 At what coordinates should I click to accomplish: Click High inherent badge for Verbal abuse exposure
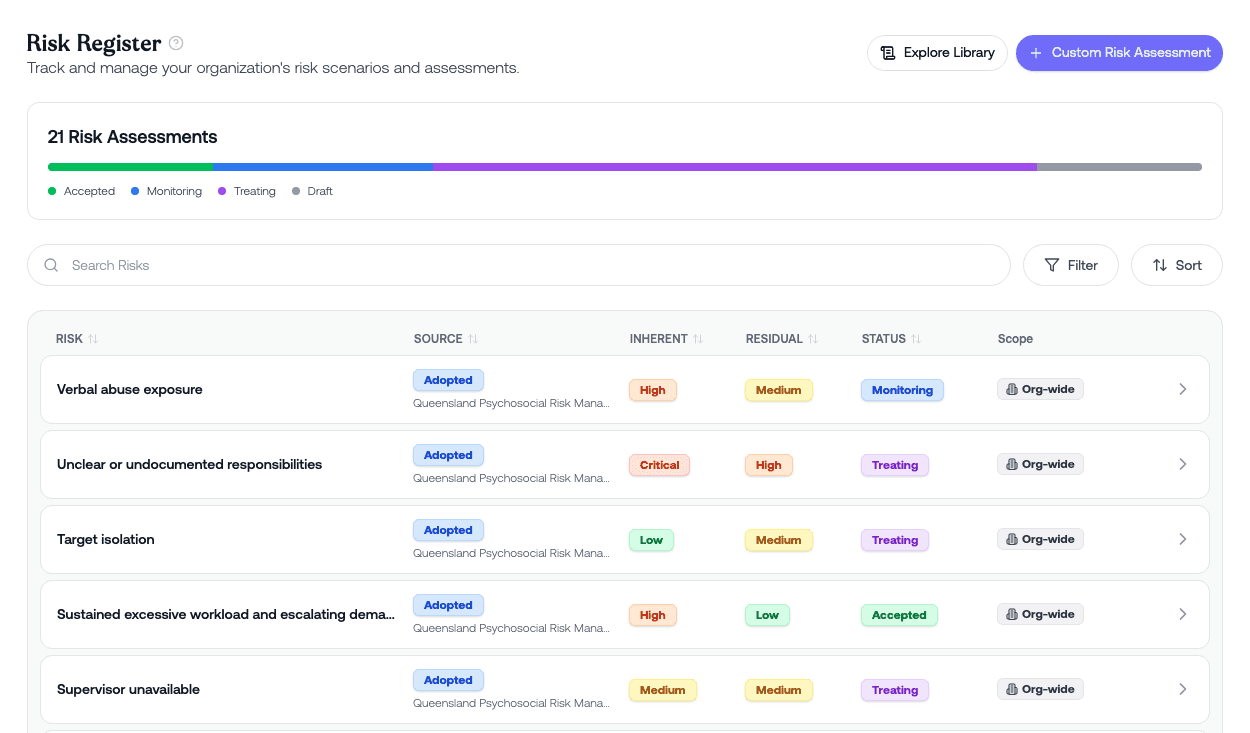[653, 390]
